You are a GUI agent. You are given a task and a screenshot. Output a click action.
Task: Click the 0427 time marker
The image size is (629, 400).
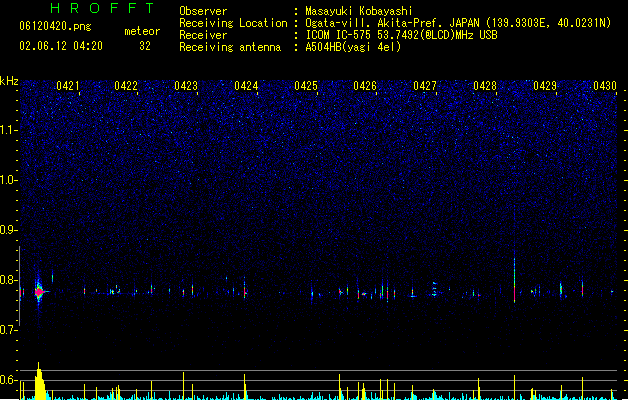[424, 86]
